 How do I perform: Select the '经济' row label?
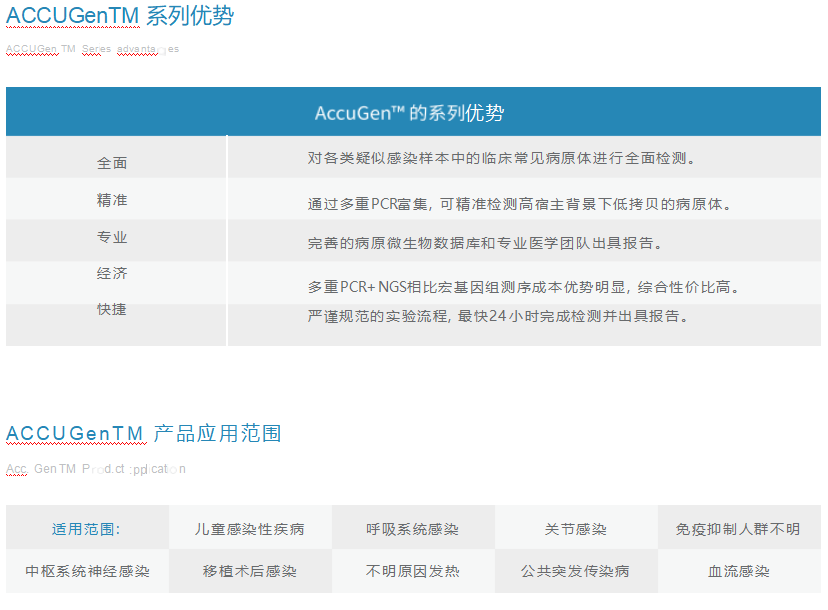click(x=112, y=273)
